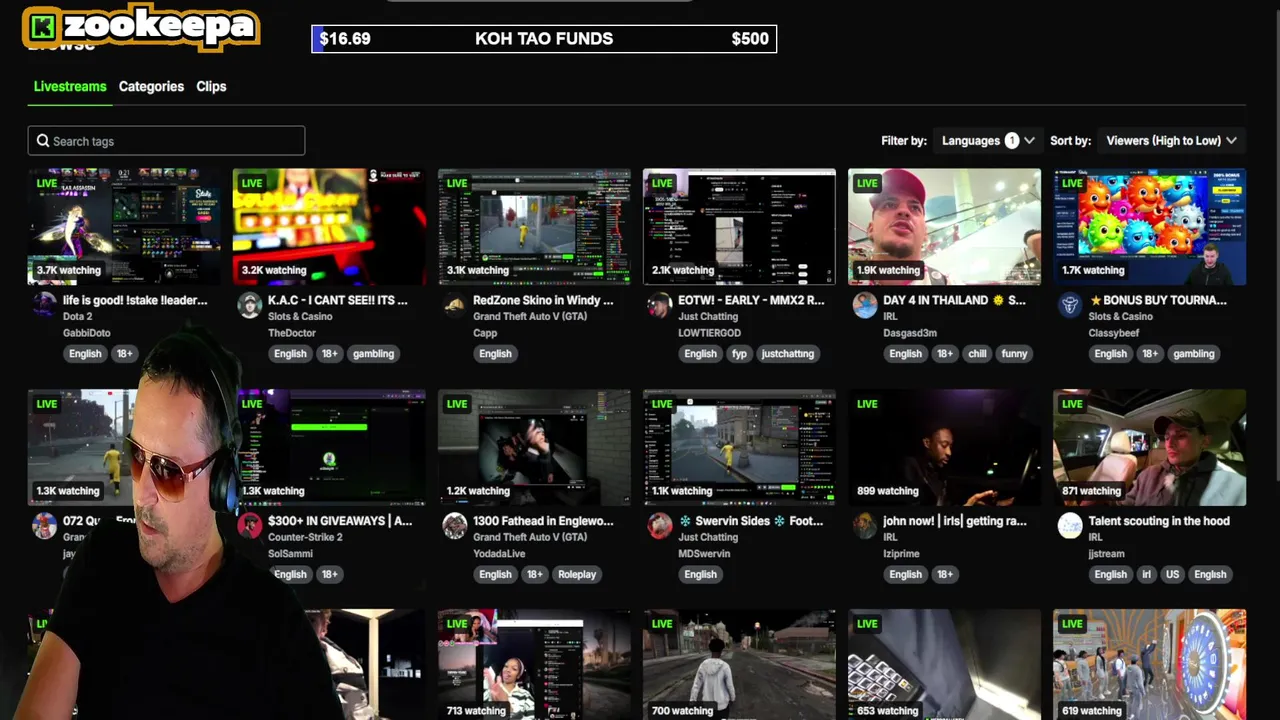Open SolSammi channel avatar
Screen dimensions: 1280x720
[x=250, y=526]
